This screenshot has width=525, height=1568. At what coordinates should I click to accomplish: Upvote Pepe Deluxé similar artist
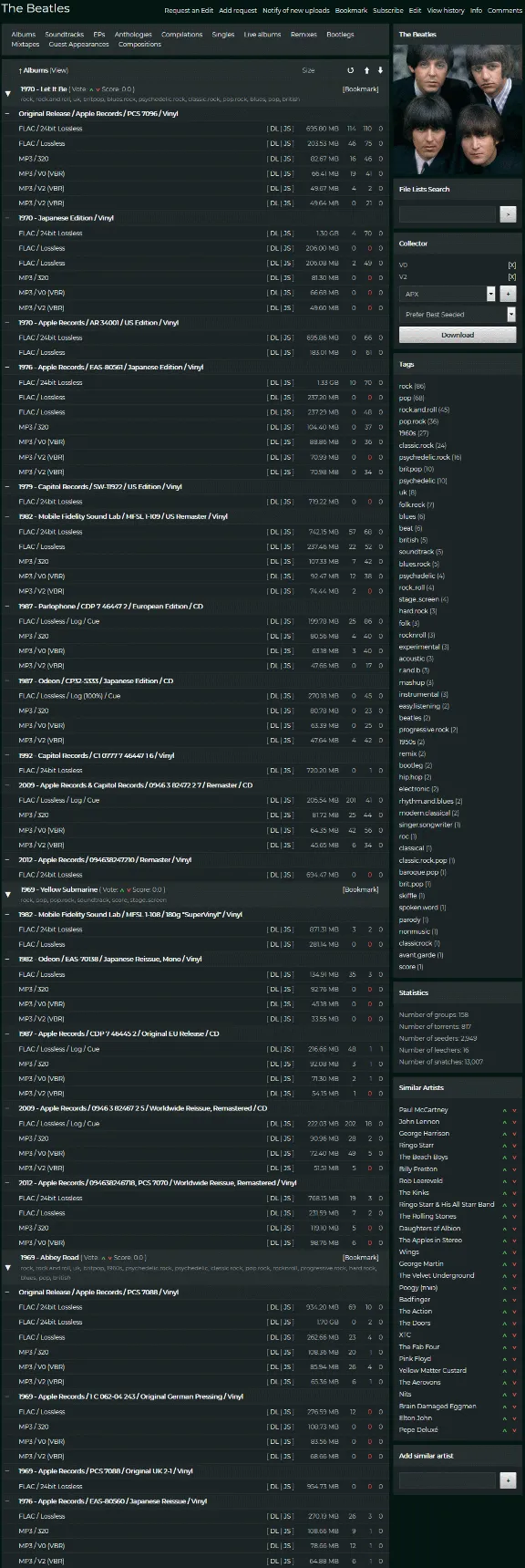[505, 1430]
